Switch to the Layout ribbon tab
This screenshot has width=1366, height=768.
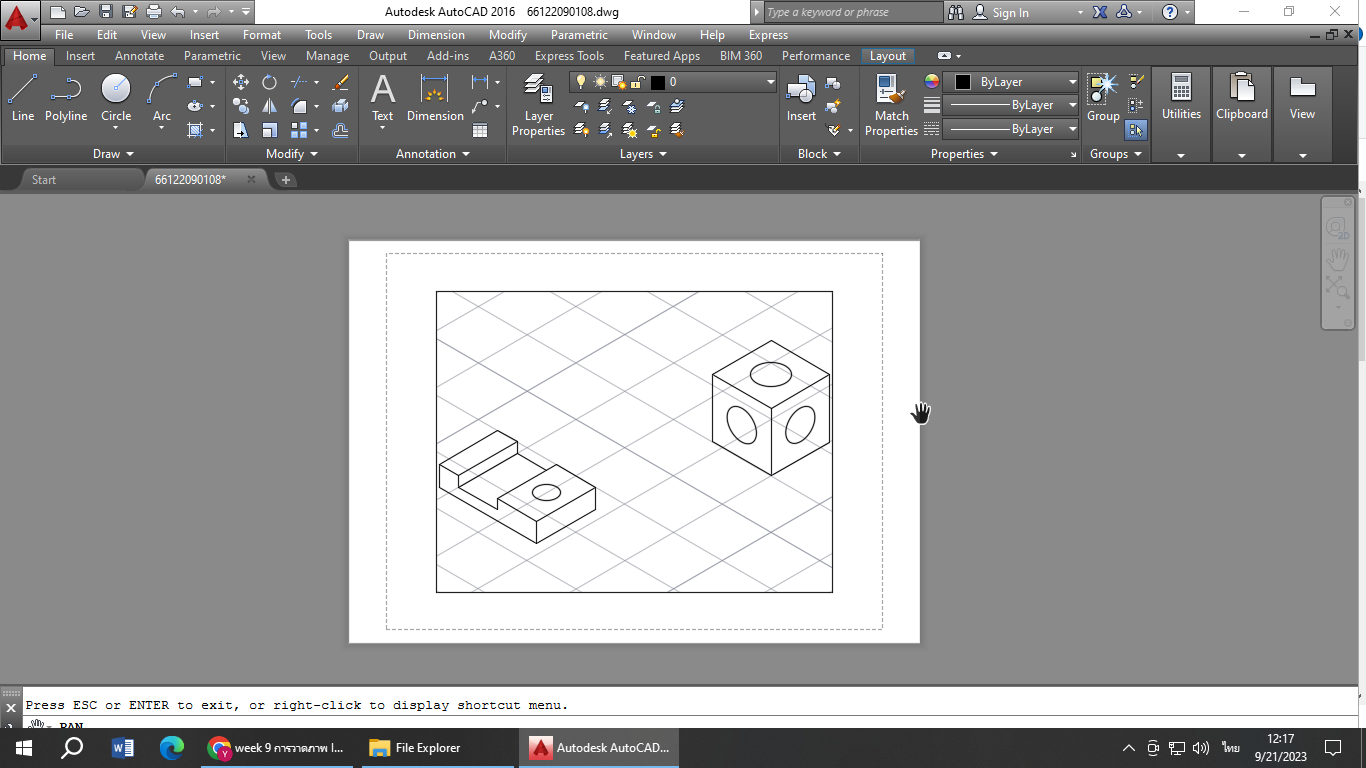click(x=887, y=56)
